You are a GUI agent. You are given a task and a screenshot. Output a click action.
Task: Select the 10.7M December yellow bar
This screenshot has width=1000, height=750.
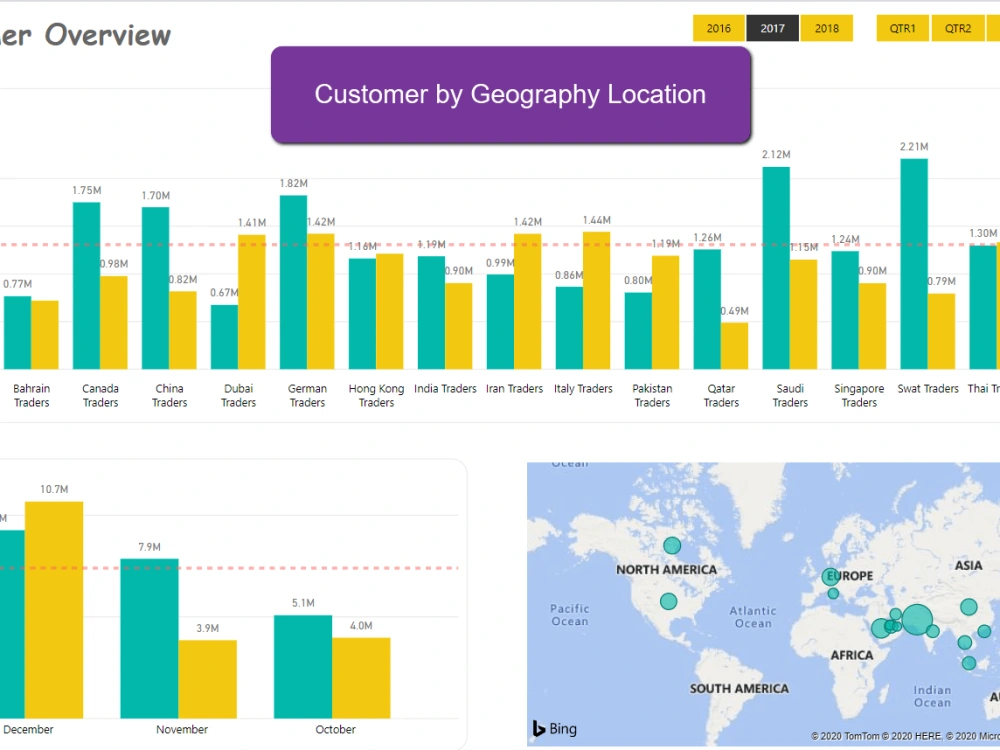pos(55,610)
